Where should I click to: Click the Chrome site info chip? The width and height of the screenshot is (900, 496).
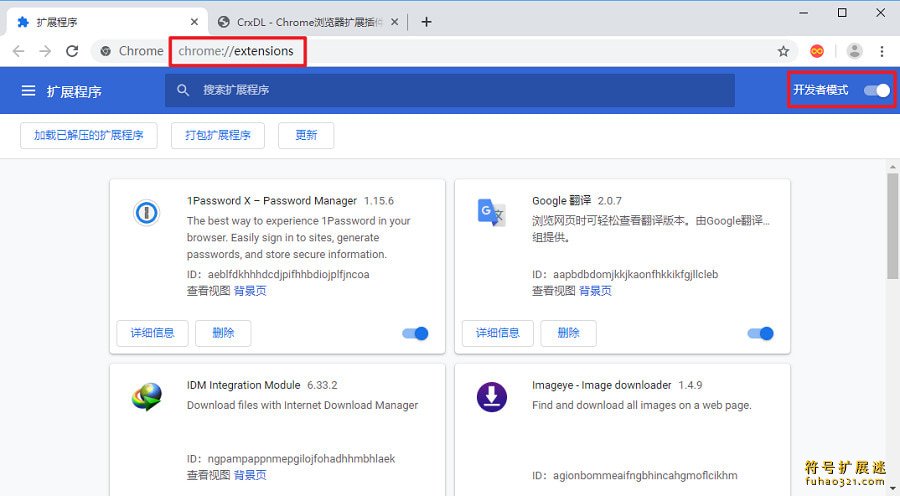coord(131,51)
